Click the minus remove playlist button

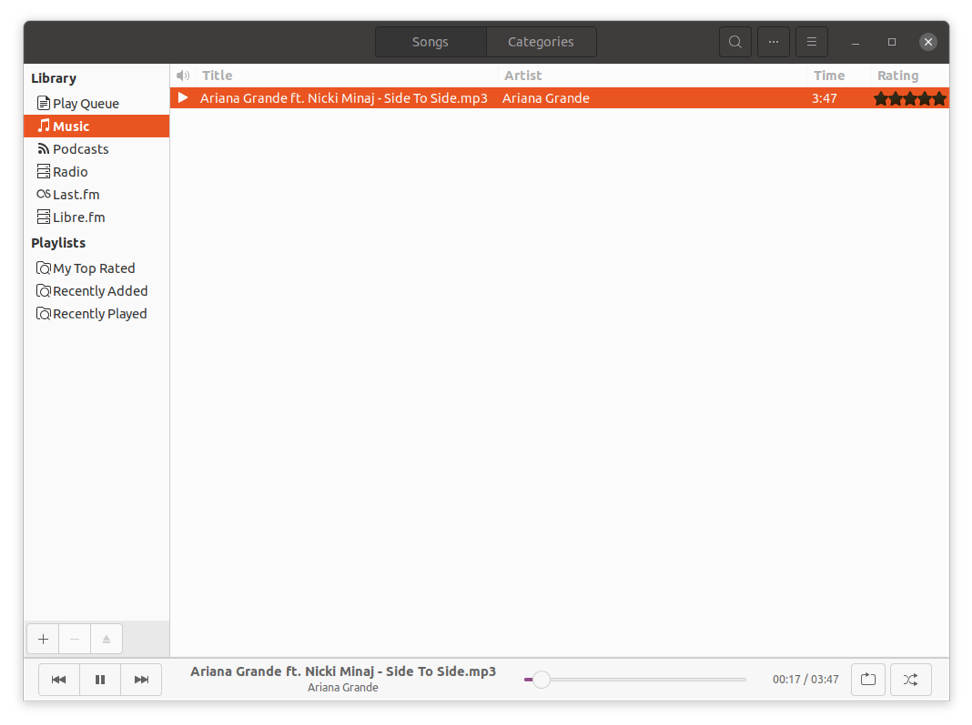(x=75, y=639)
